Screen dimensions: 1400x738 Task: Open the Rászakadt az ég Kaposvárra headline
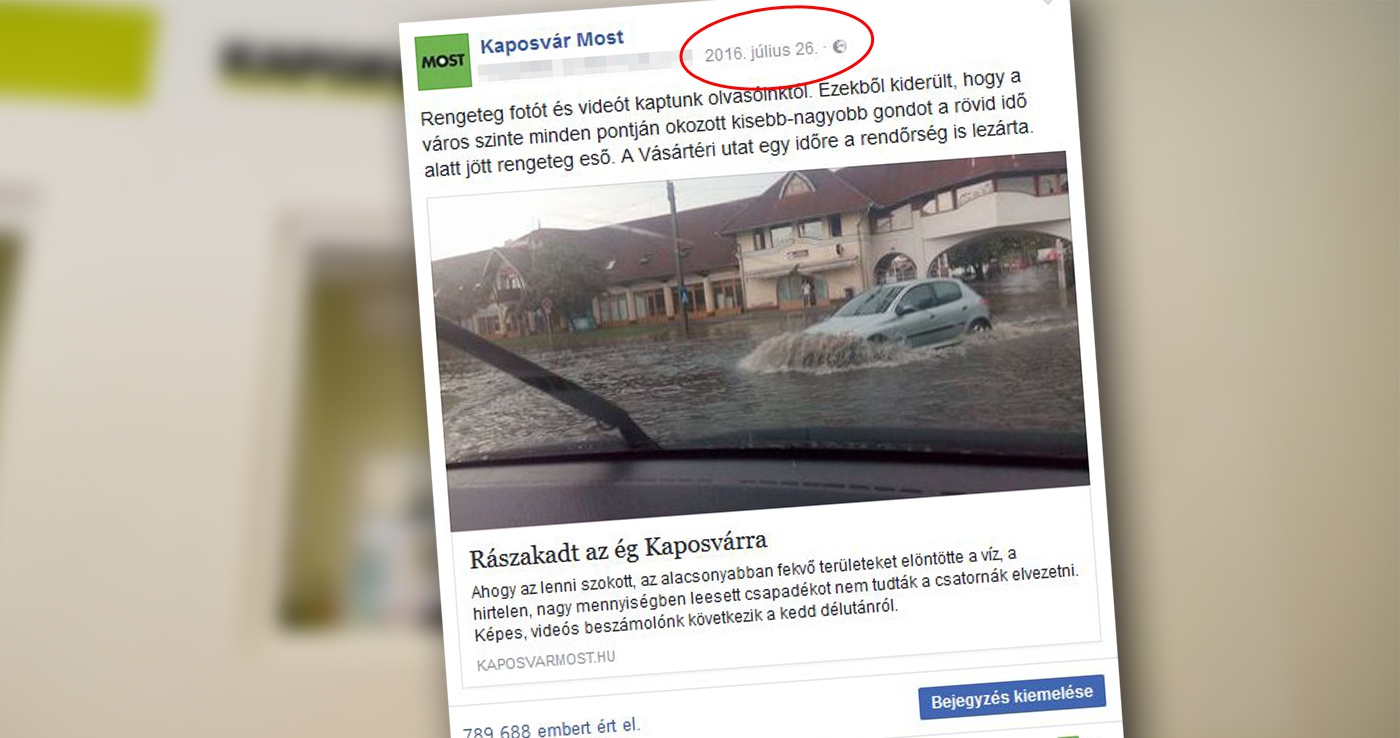click(618, 548)
